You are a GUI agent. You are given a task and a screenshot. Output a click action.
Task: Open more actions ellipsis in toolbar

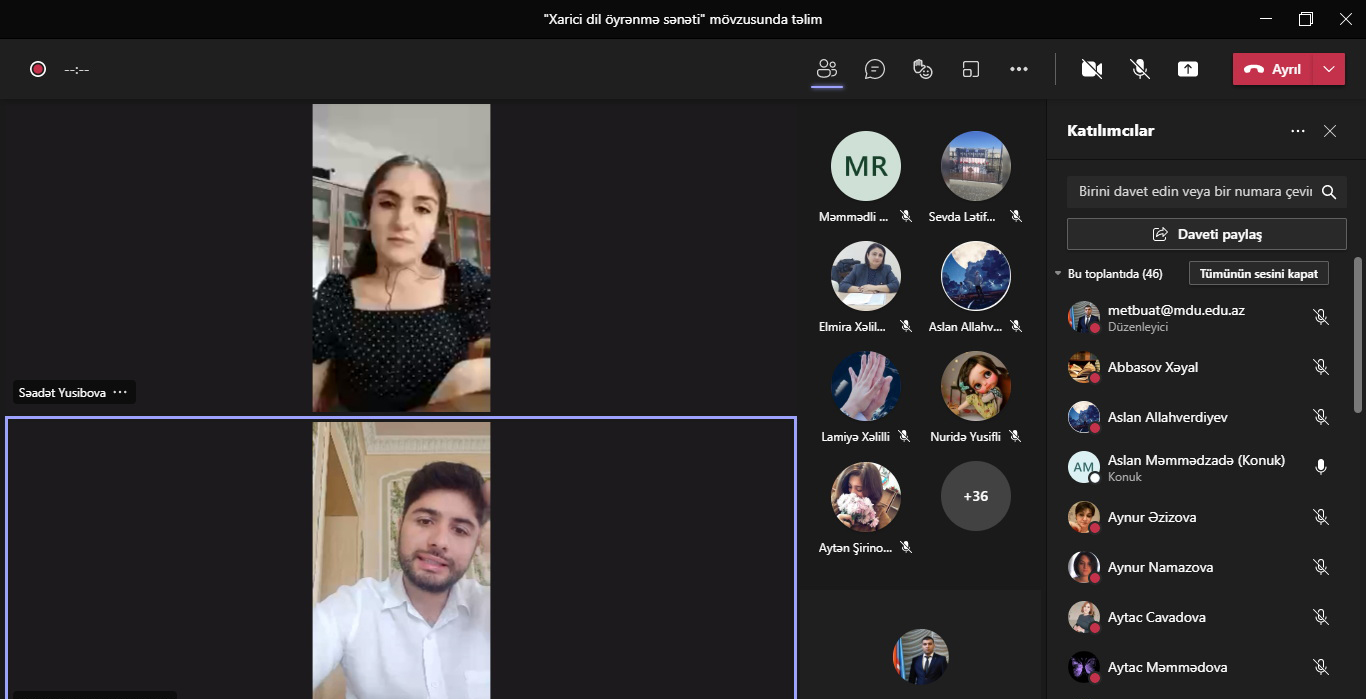(x=1018, y=69)
